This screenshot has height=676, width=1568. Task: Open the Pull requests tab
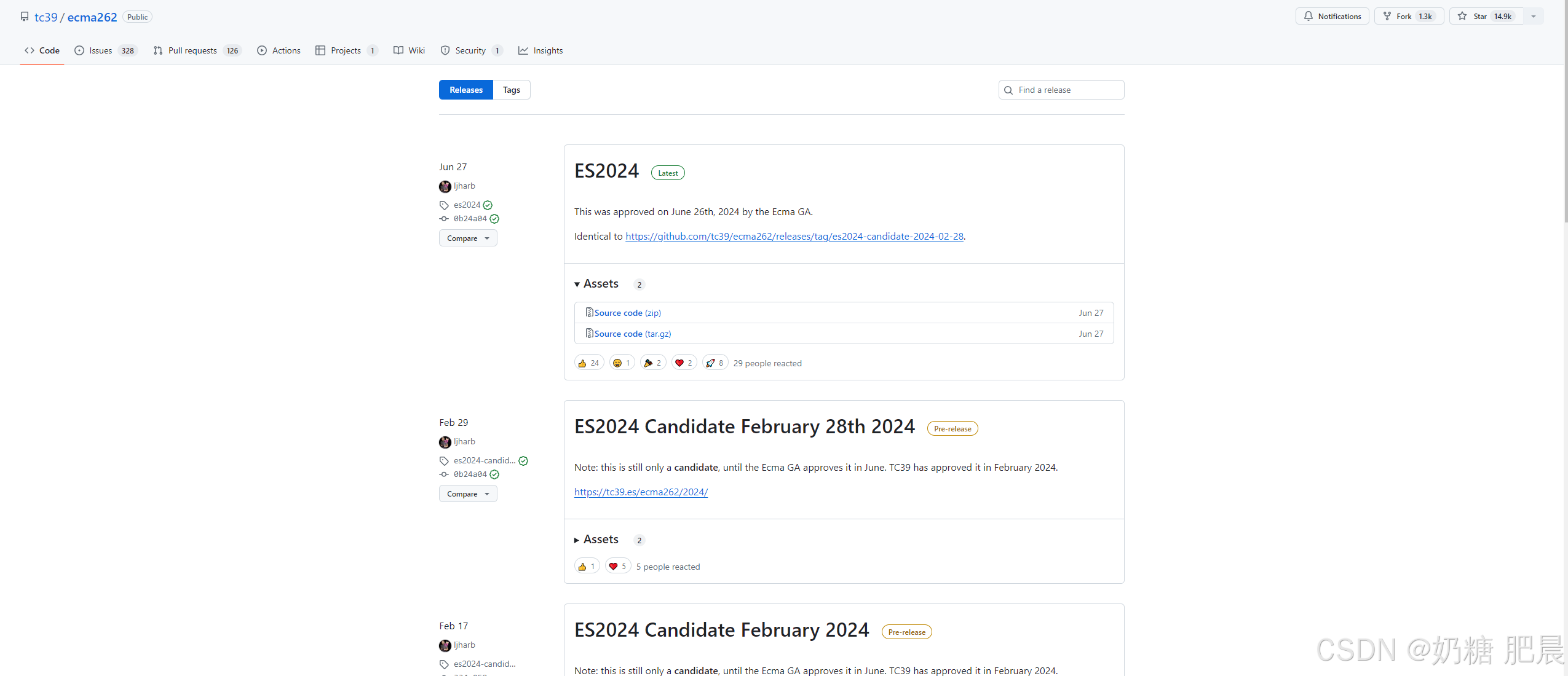tap(192, 50)
